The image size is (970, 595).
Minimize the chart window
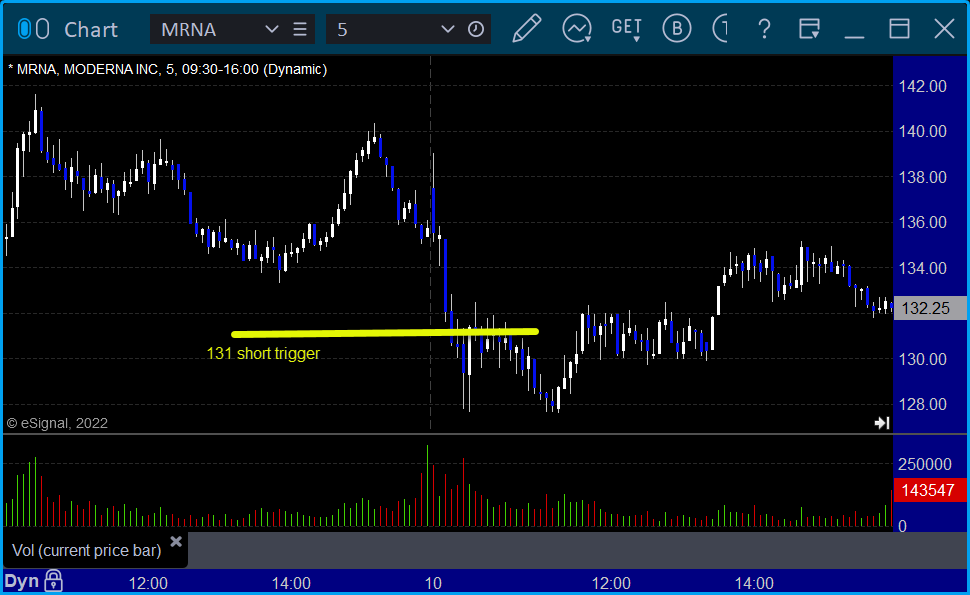point(854,36)
